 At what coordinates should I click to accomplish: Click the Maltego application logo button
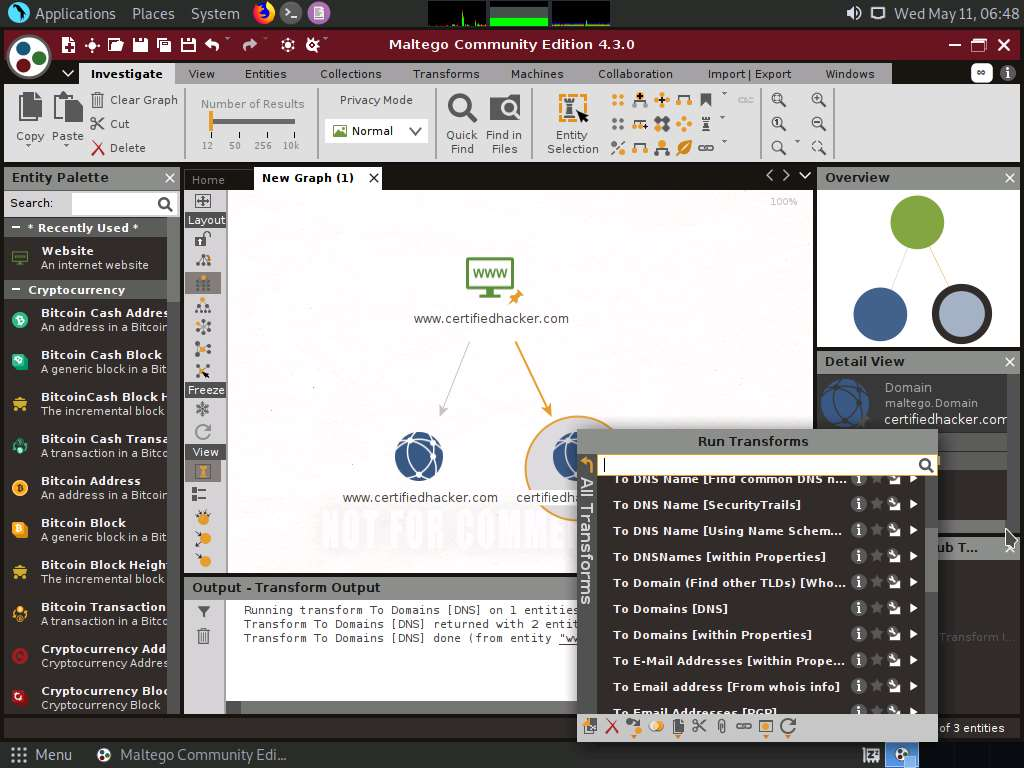pos(29,57)
